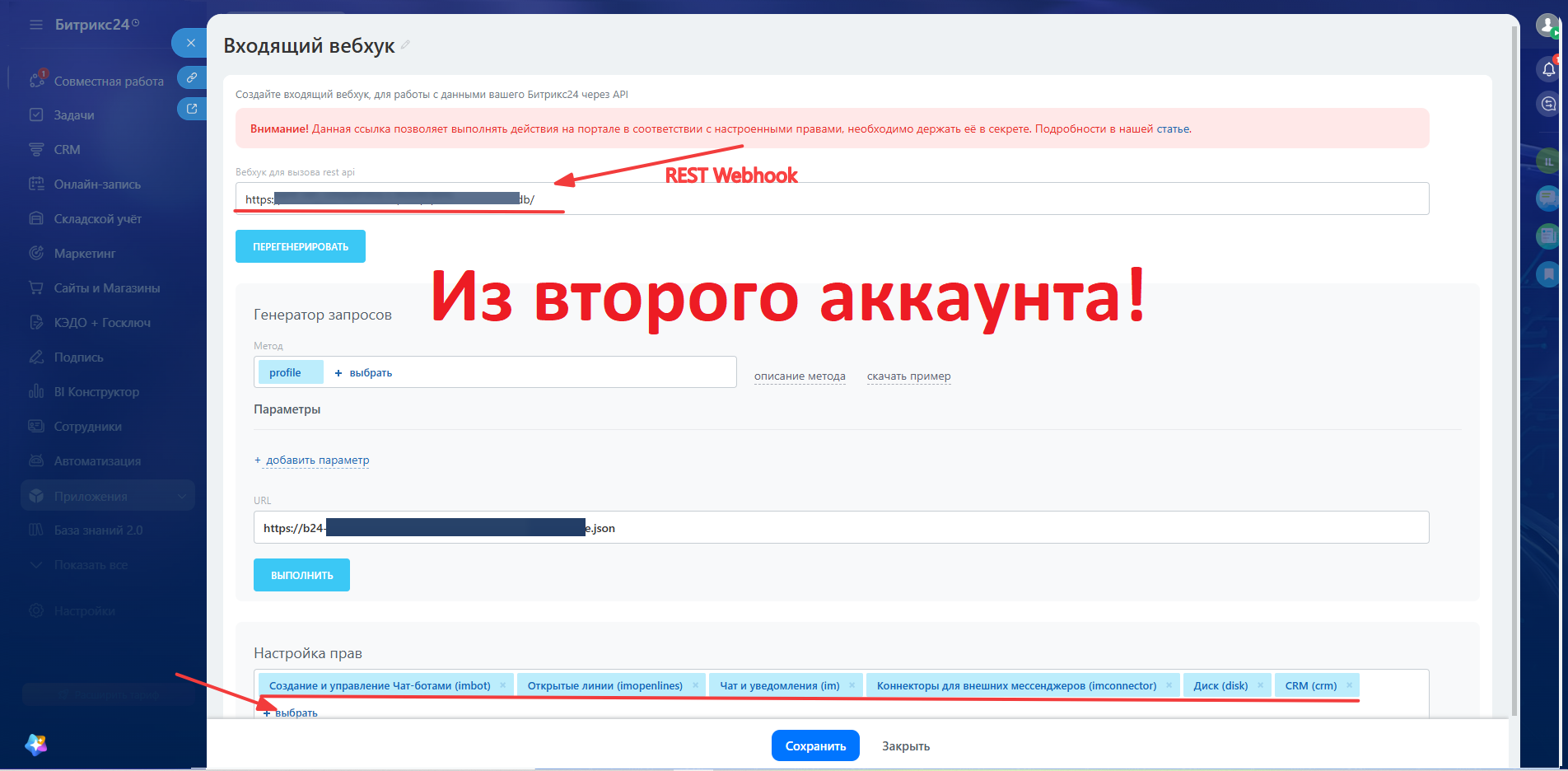The width and height of the screenshot is (1568, 771).
Task: Click + выбрать to choose a method
Action: tap(363, 373)
